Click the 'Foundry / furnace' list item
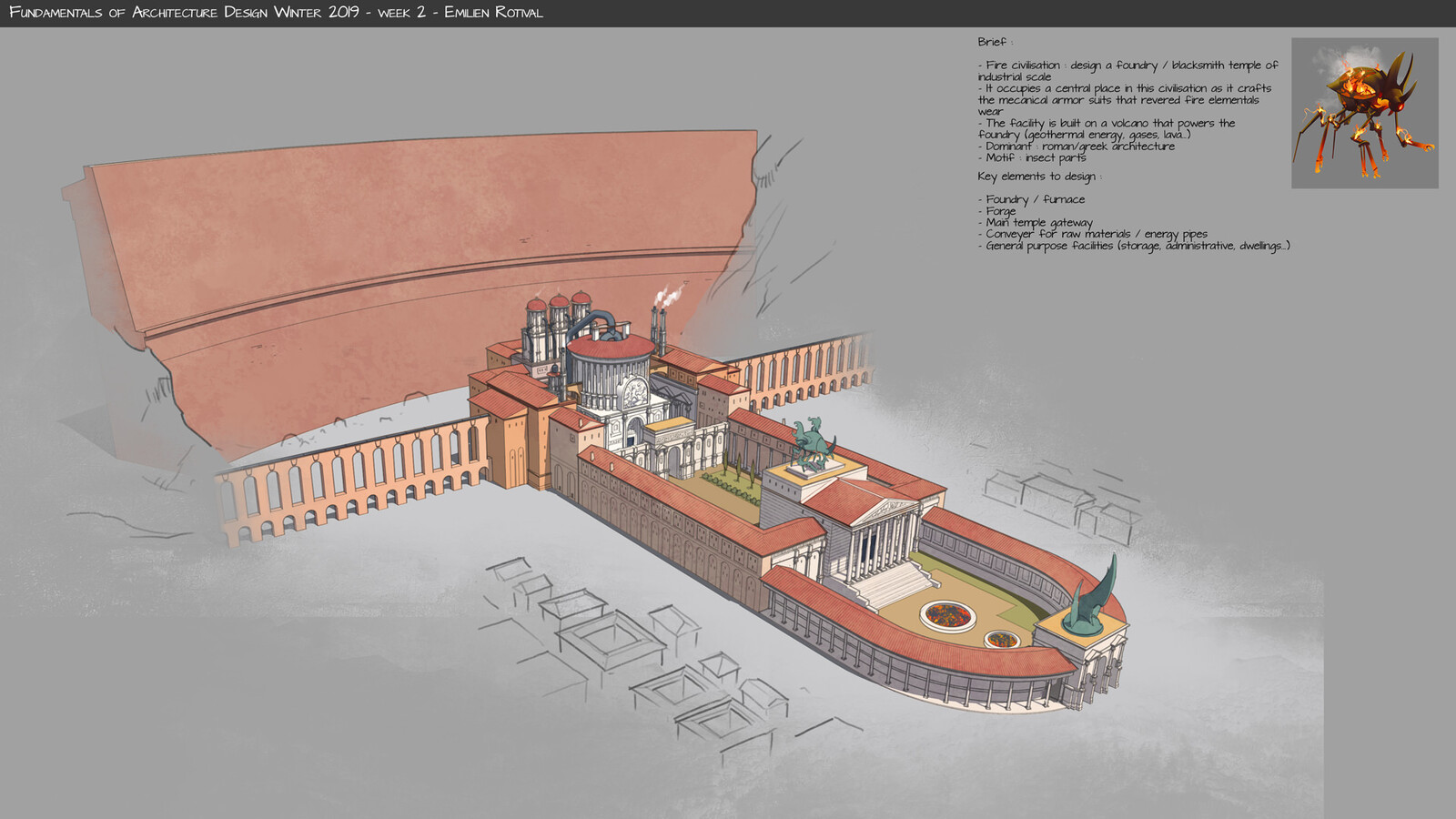The height and width of the screenshot is (819, 1456). tap(1032, 199)
